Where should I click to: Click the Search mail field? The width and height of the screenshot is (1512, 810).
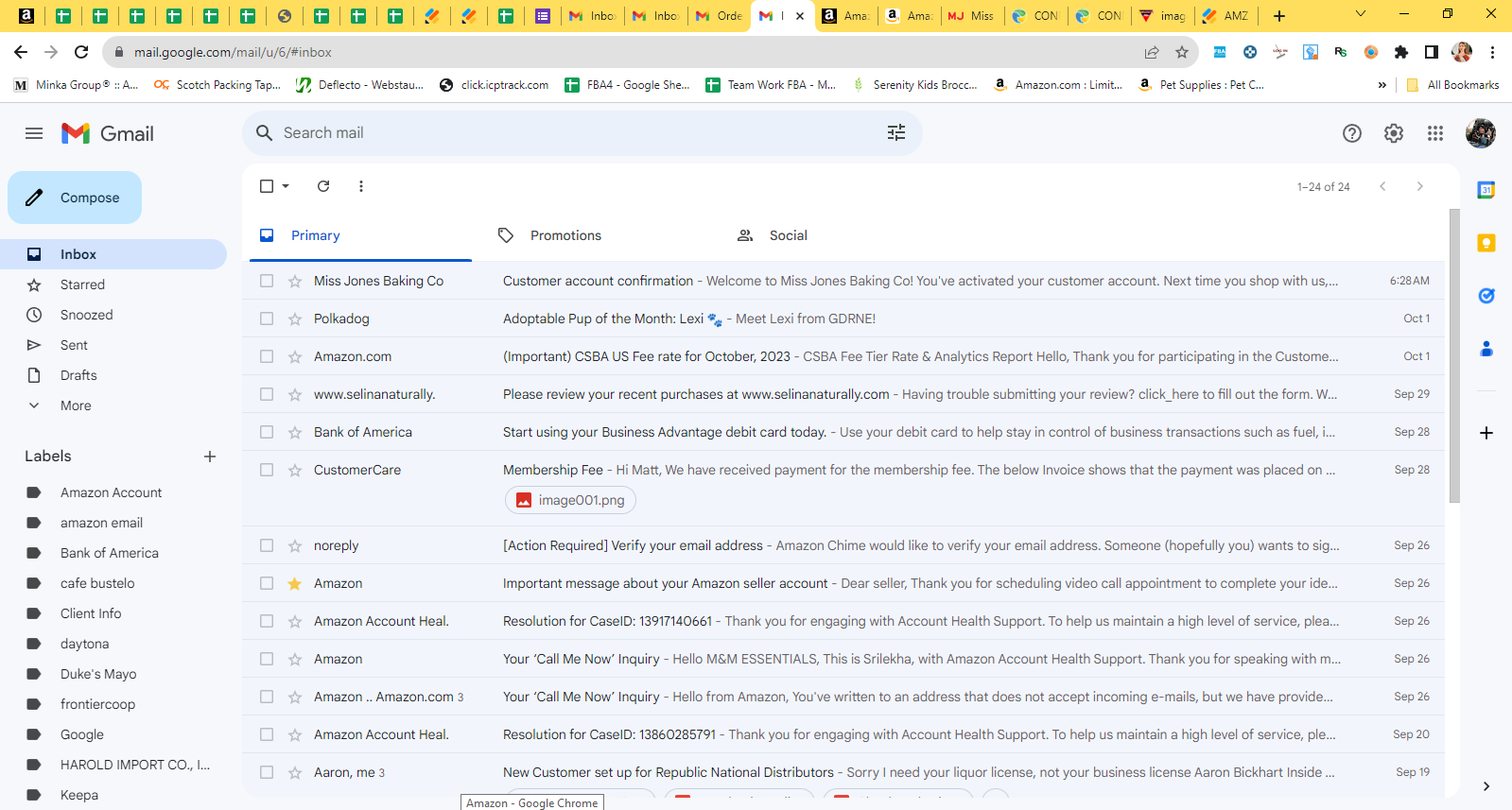coord(582,133)
